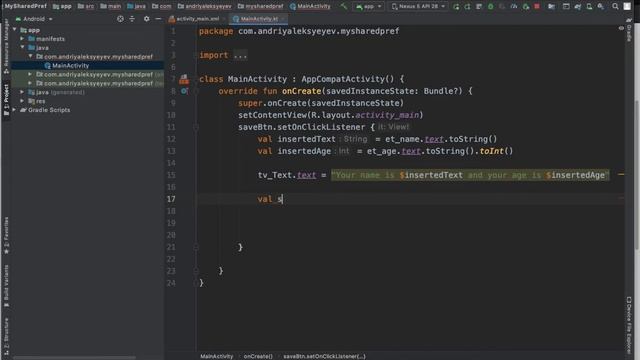
Task: Place cursor after 'val s' on line 17
Action: pos(283,199)
